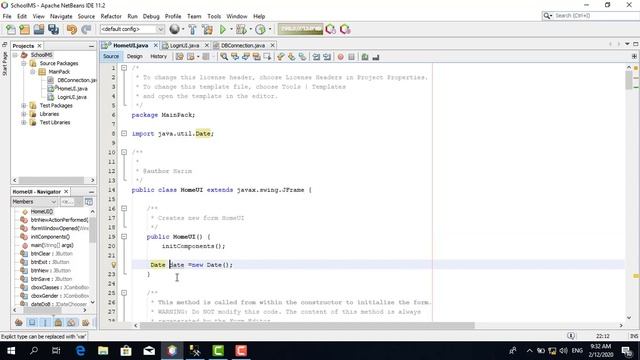This screenshot has height=360, width=640.
Task: Click the lightbulb hint icon on line 22
Action: [114, 265]
